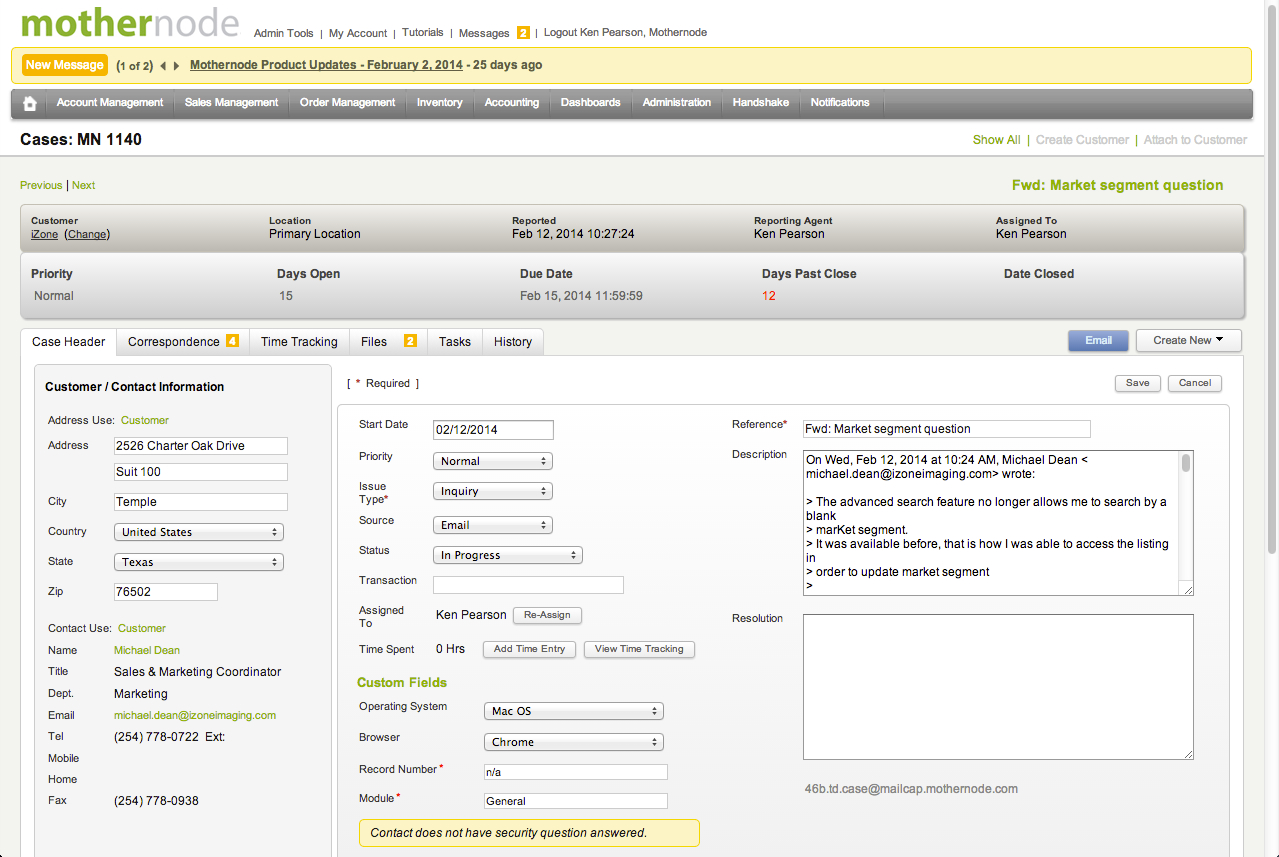The width and height of the screenshot is (1279, 857).
Task: Switch to the Correspondence tab
Action: 174,341
